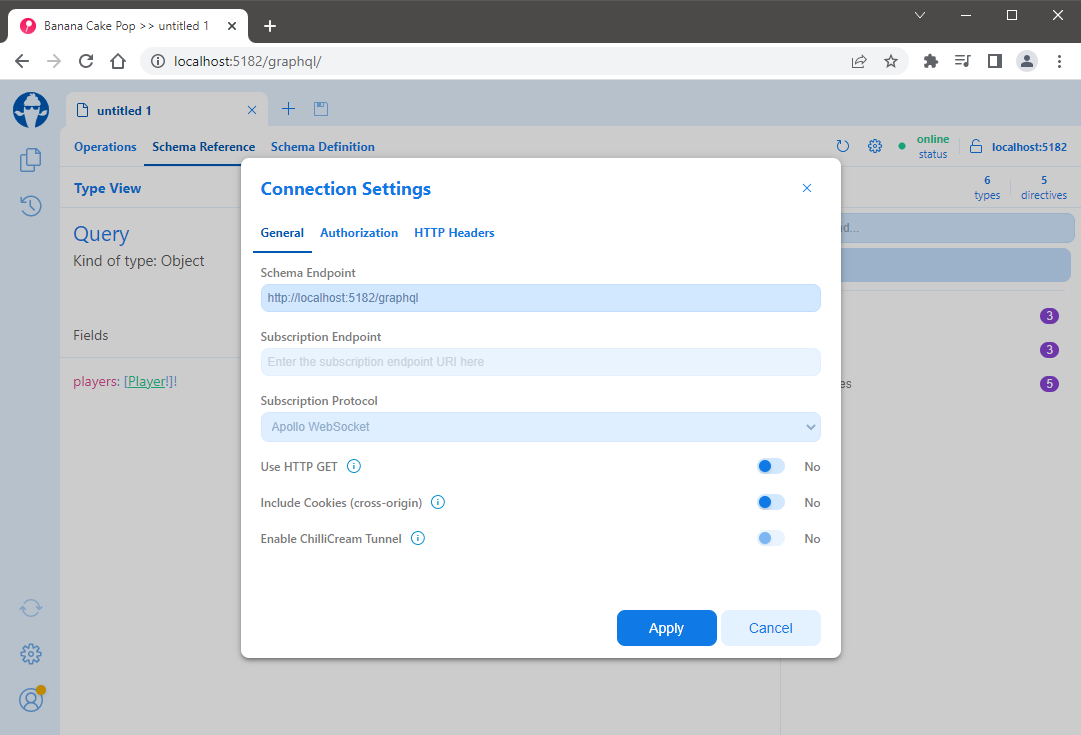Click the reload schema icon
Viewport: 1081px width, 735px height.
click(842, 146)
